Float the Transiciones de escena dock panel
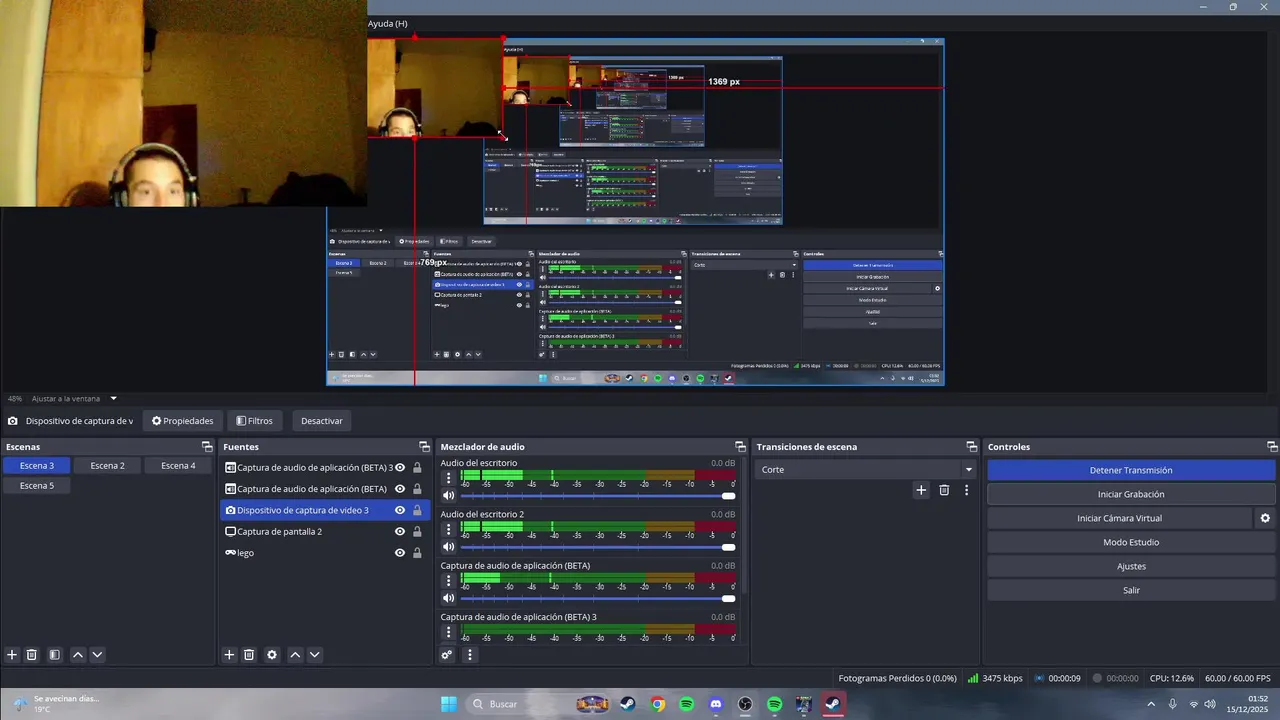 (x=971, y=447)
